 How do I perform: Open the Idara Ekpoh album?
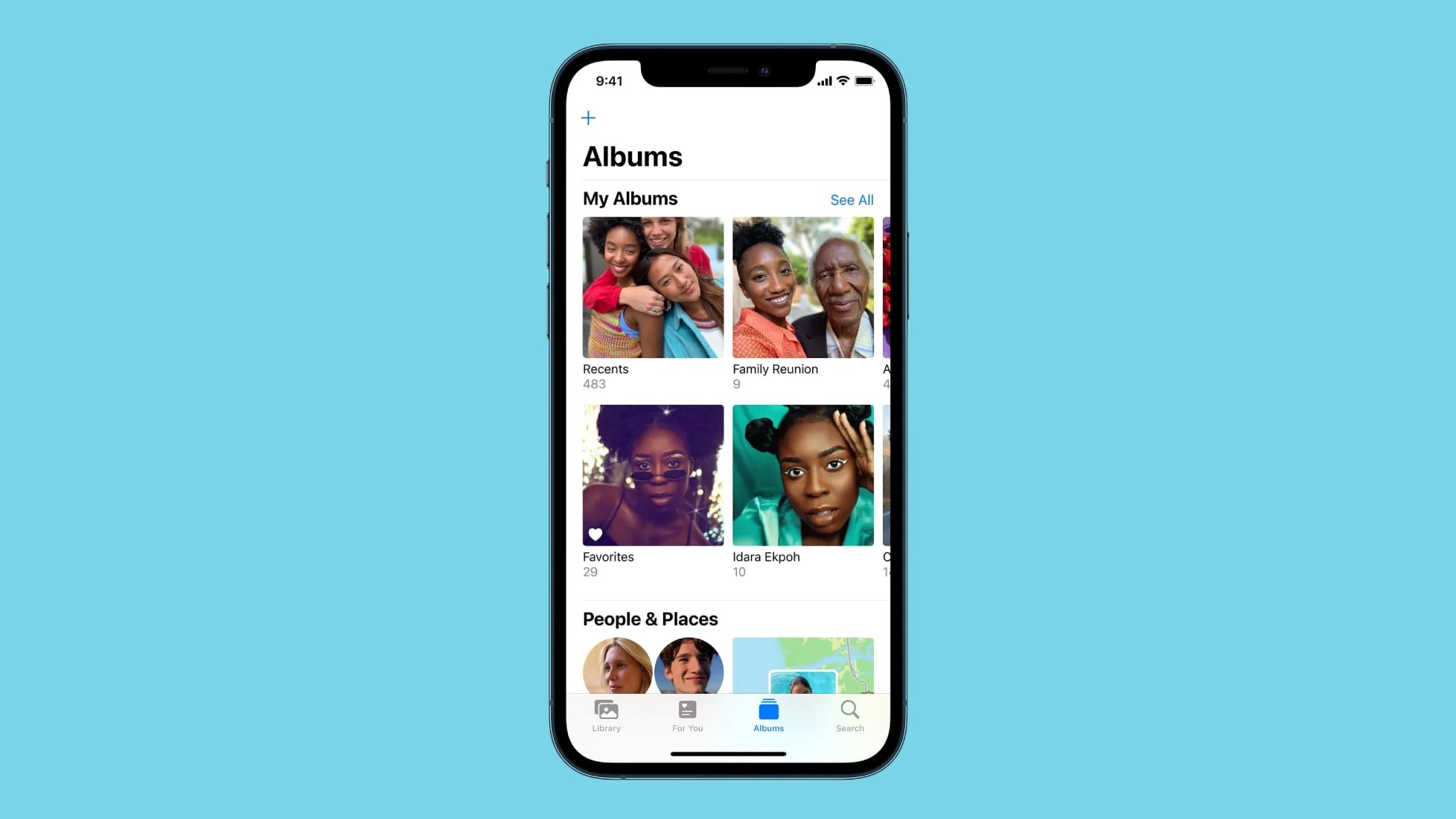coord(803,475)
